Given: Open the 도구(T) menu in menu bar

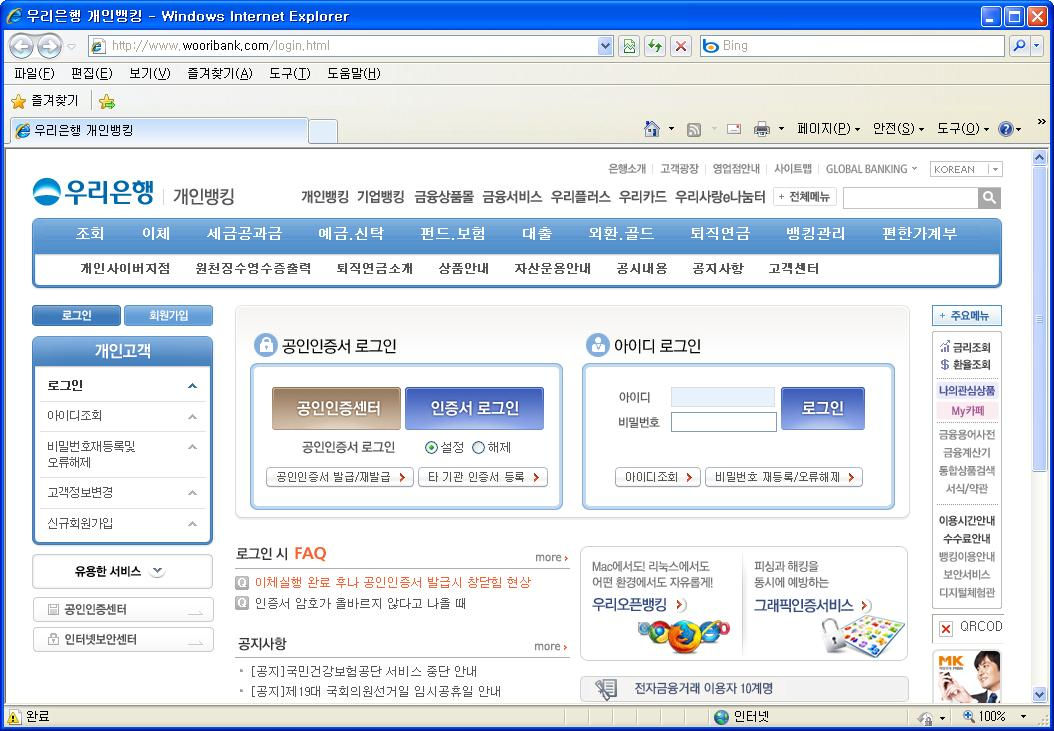Looking at the screenshot, I should click(x=290, y=73).
